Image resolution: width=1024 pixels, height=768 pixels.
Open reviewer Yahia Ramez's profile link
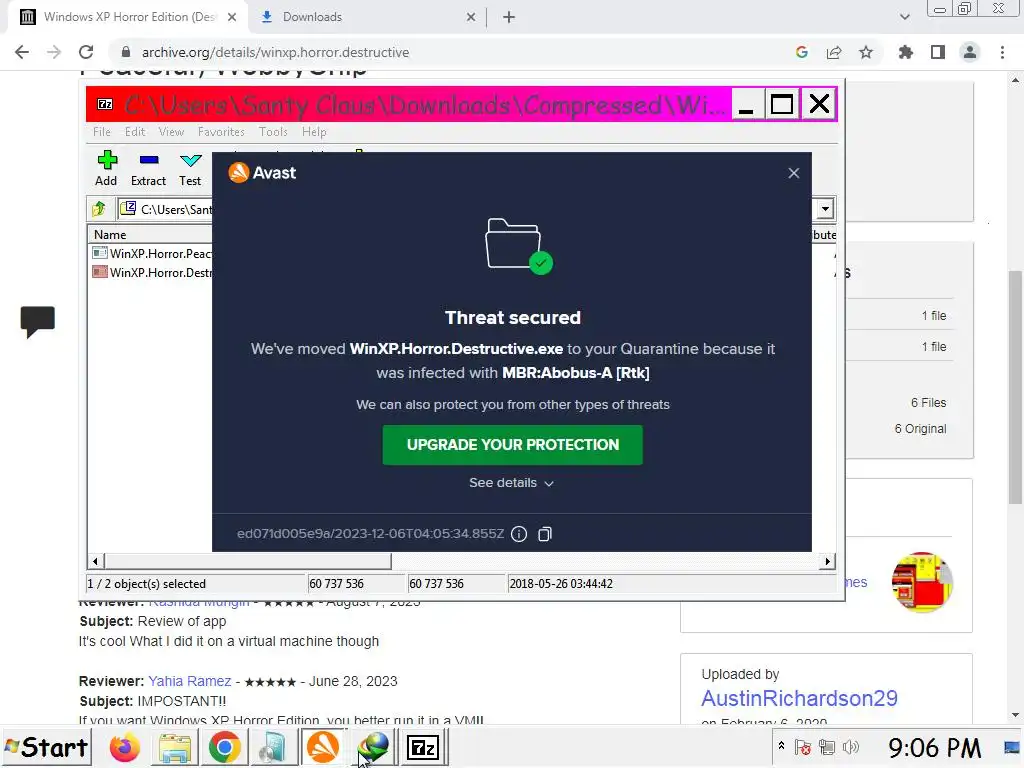(189, 681)
